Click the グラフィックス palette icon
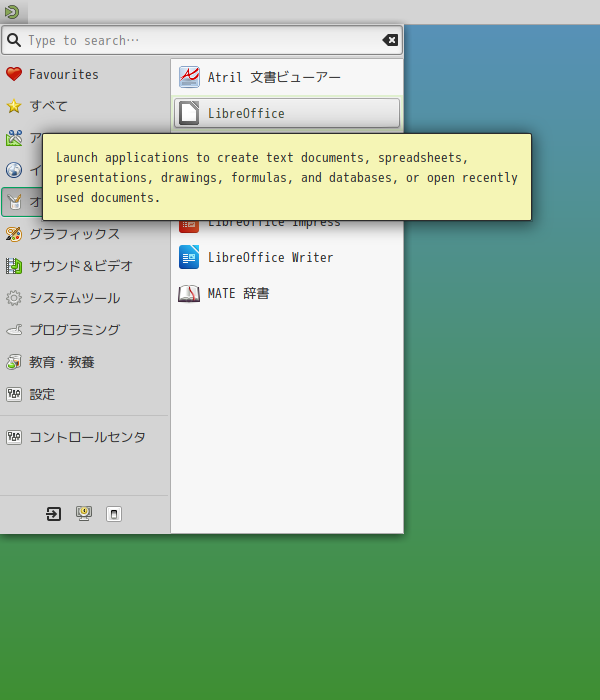This screenshot has height=700, width=600. [x=14, y=234]
